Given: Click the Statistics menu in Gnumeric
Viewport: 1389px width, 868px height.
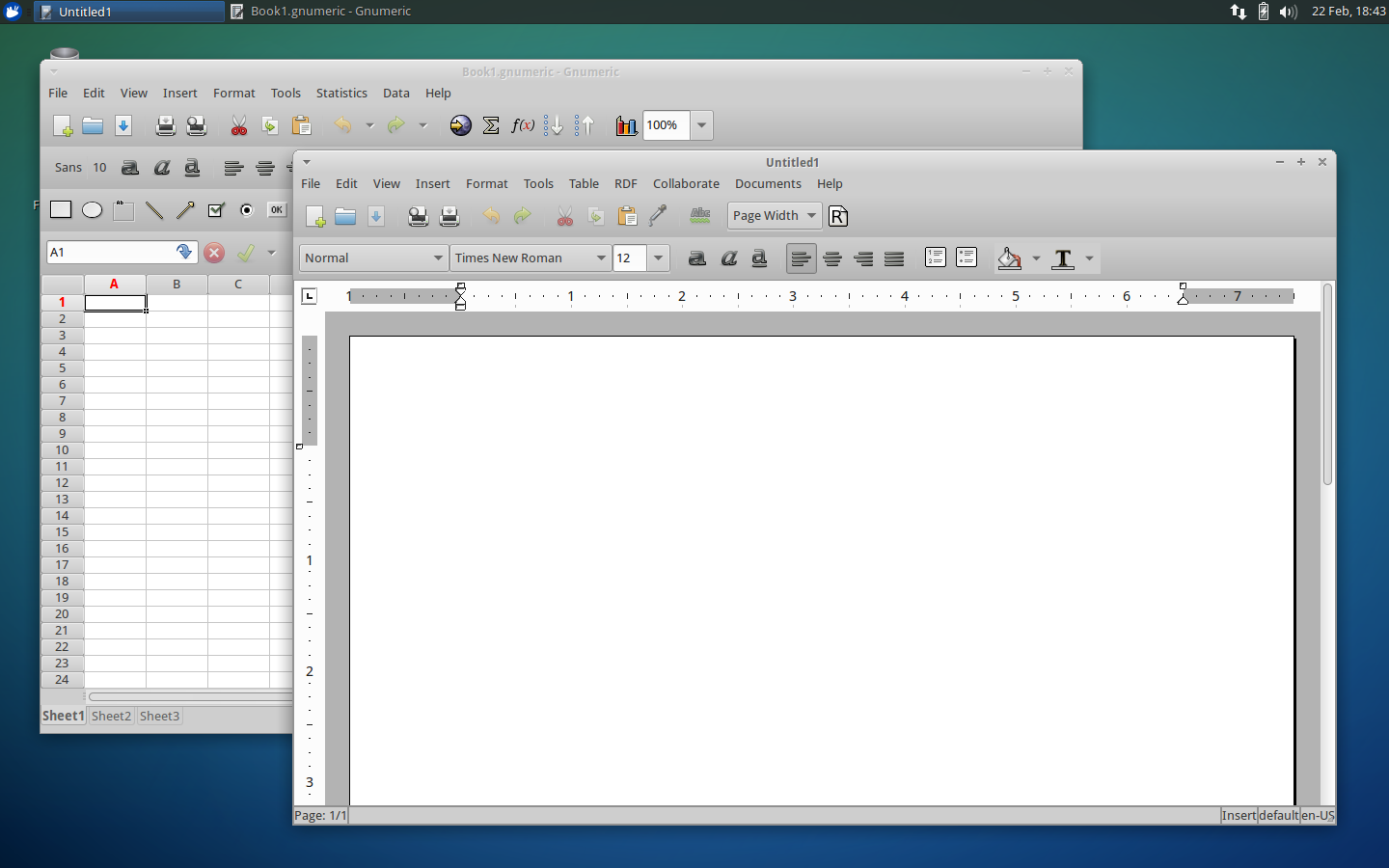Looking at the screenshot, I should click(341, 94).
